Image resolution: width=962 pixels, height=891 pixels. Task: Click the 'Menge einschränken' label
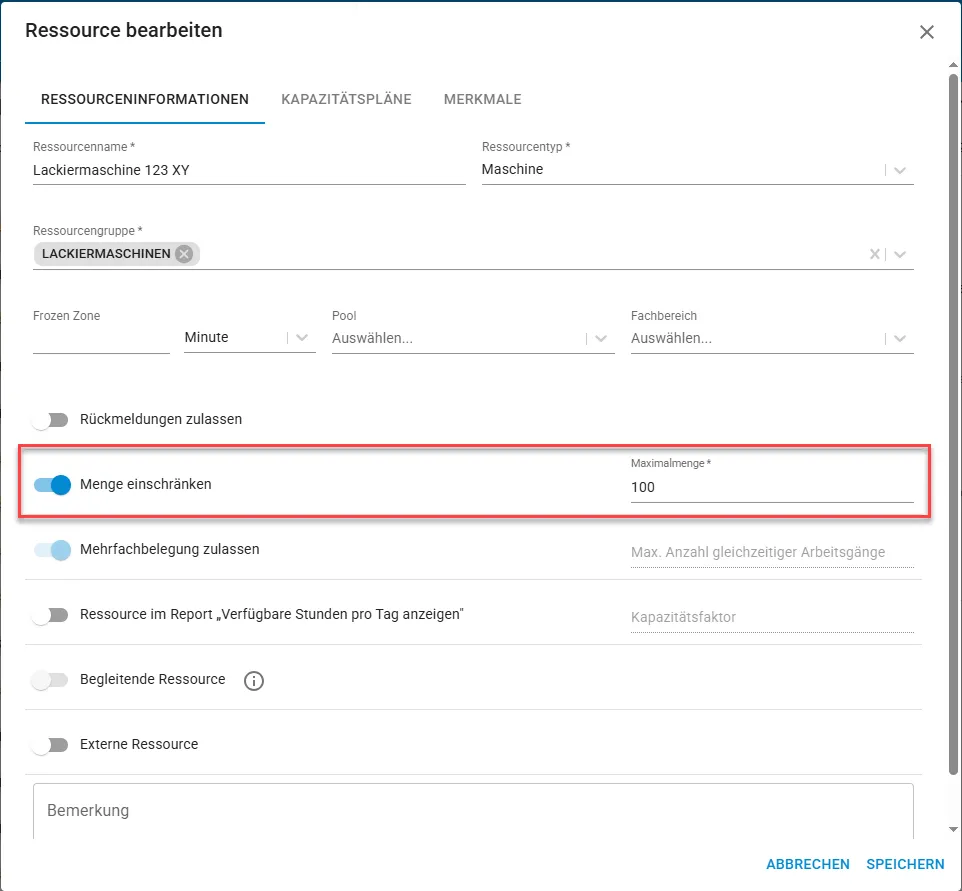[x=145, y=484]
